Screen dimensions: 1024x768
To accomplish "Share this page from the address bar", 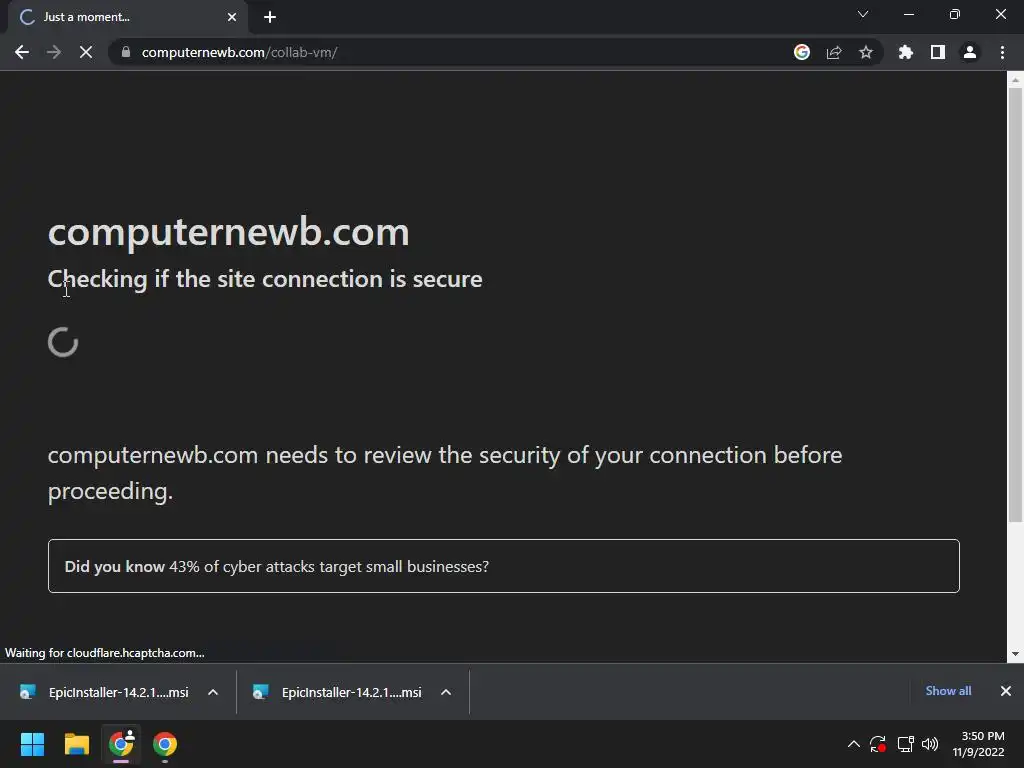I will [x=834, y=52].
